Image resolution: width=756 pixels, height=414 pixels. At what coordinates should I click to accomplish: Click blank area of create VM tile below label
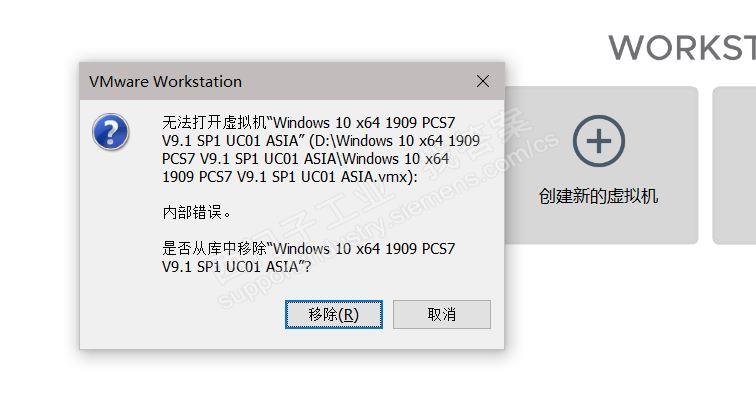pyautogui.click(x=598, y=225)
